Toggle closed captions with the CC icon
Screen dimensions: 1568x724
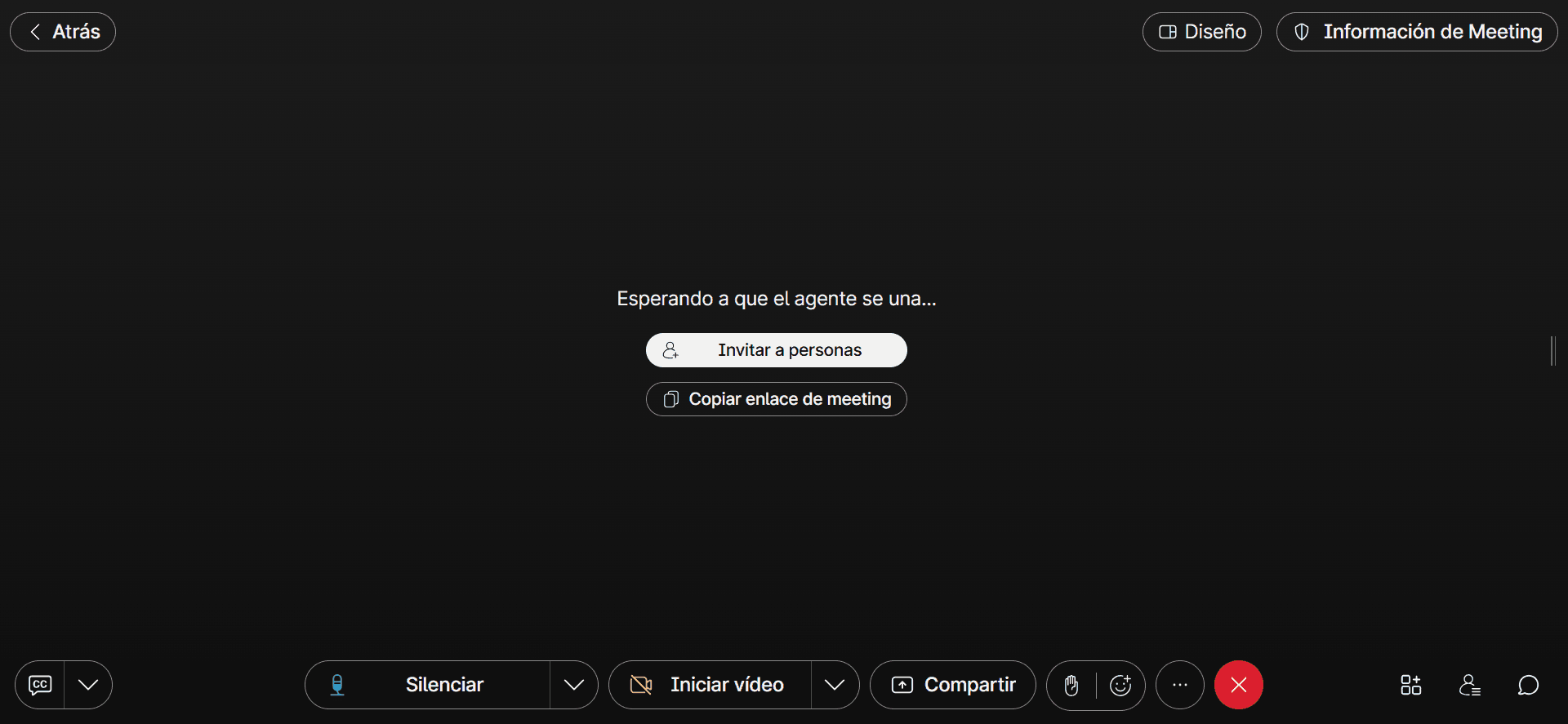coord(40,685)
